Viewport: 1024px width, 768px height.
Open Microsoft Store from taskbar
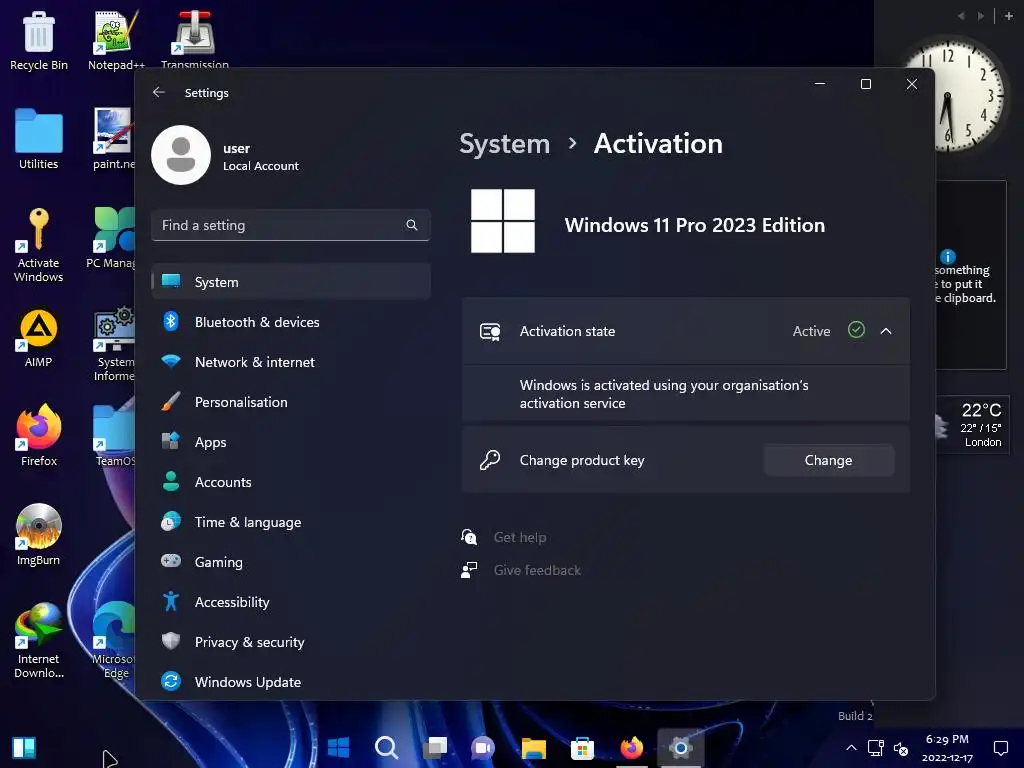(x=582, y=748)
